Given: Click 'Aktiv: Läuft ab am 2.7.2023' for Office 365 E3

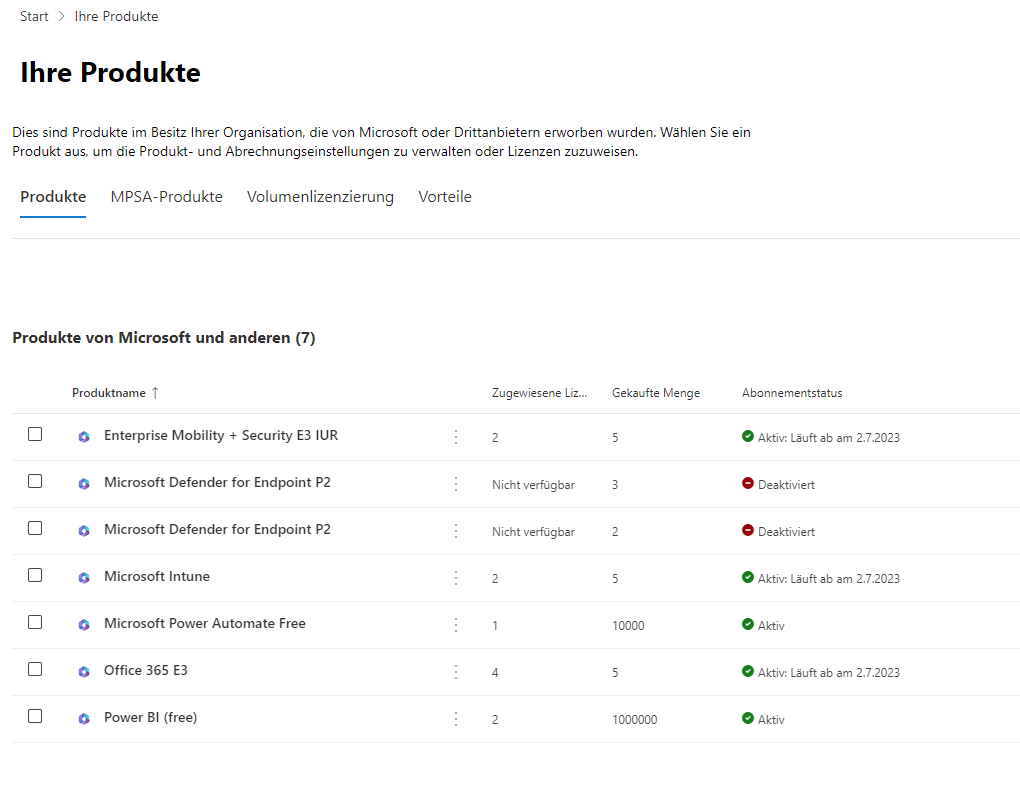Looking at the screenshot, I should click(829, 672).
